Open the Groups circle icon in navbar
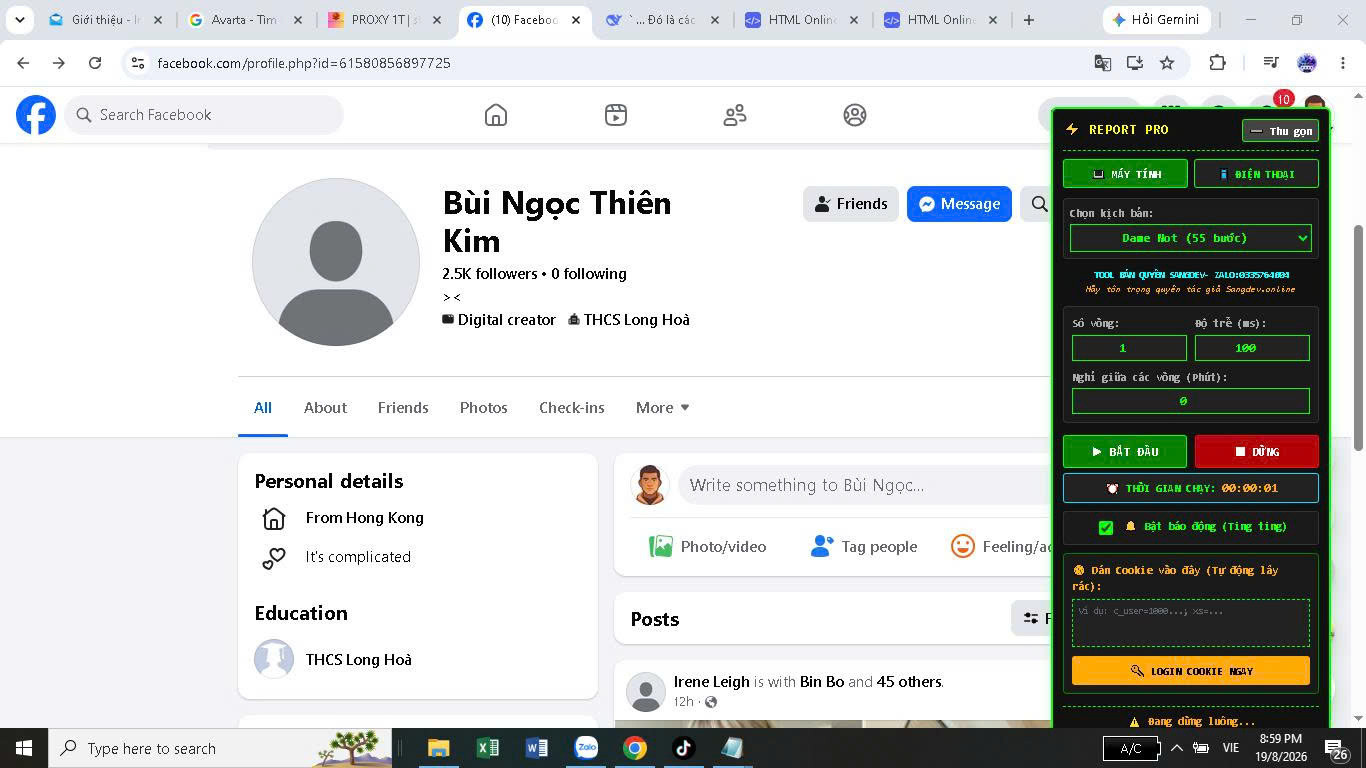The height and width of the screenshot is (768, 1366). pos(855,115)
